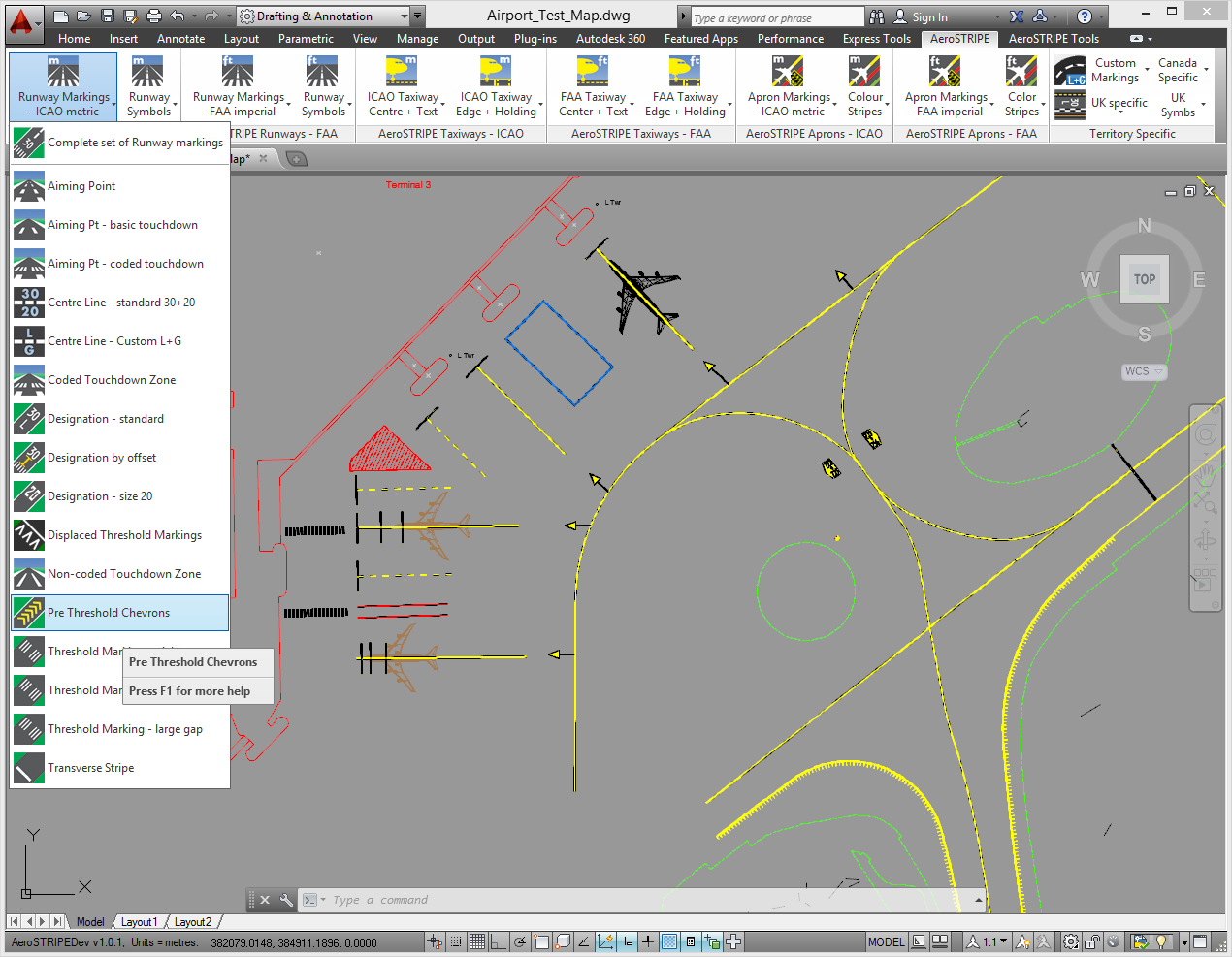Toggle Ortho mode in the status bar
The image size is (1232, 957).
click(499, 941)
